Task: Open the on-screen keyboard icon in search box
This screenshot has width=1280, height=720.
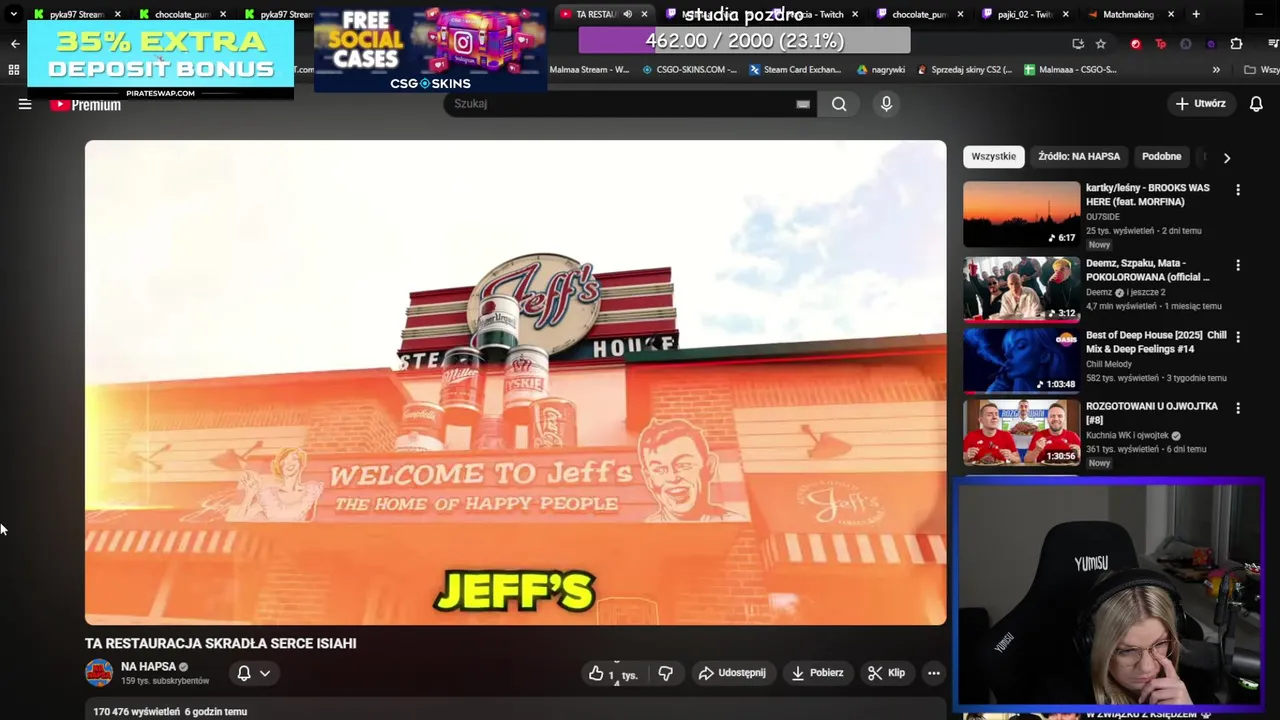Action: click(x=803, y=104)
